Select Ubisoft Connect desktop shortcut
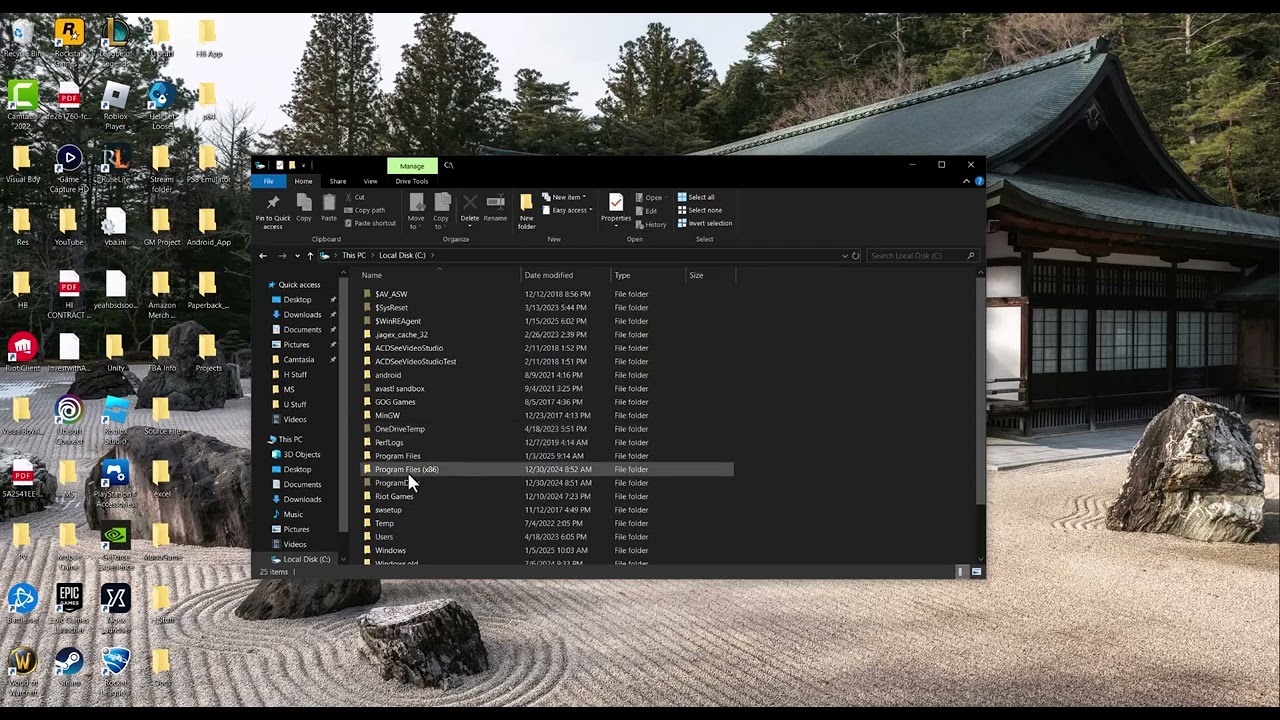Viewport: 1280px width, 720px height. pos(69,419)
